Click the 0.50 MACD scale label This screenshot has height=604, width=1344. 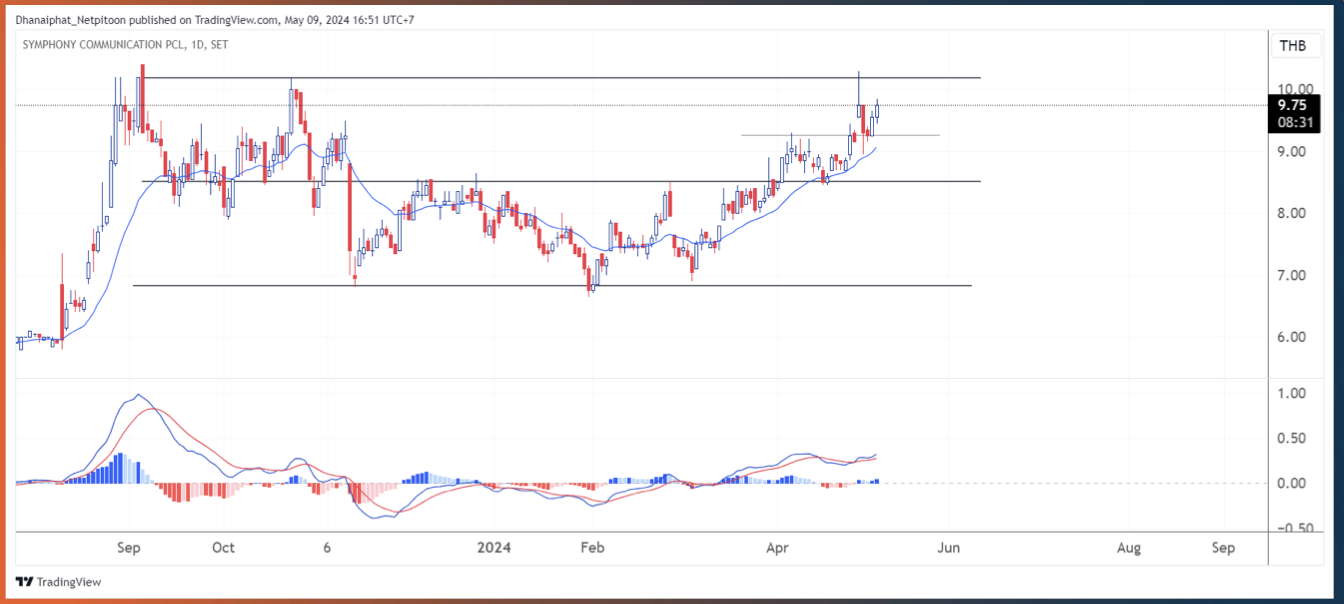coord(1293,438)
